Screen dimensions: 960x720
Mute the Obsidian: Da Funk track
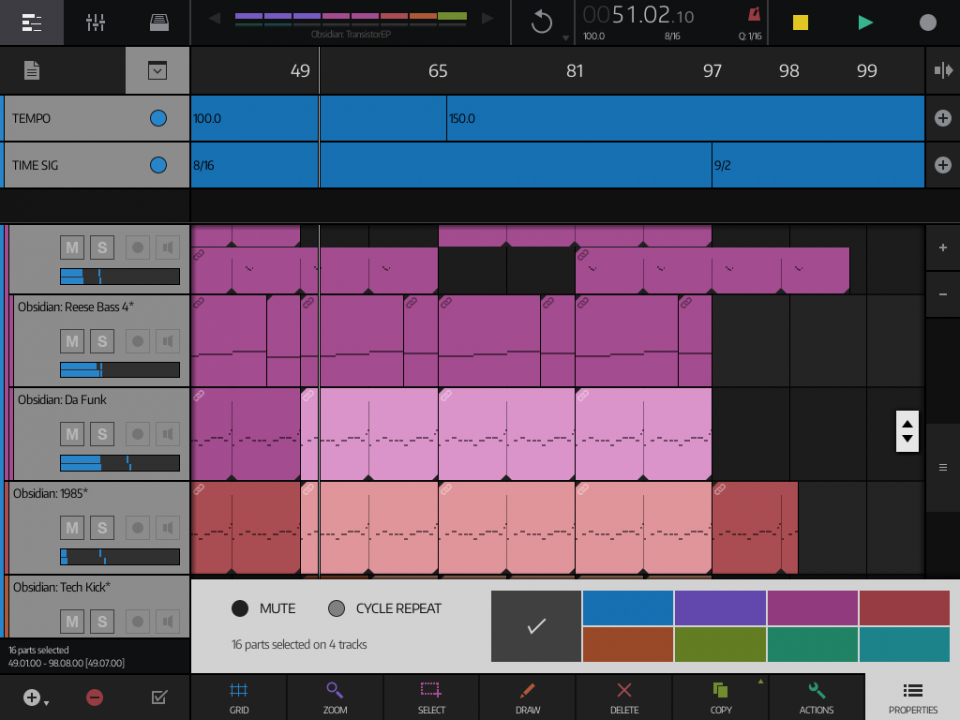pos(71,434)
